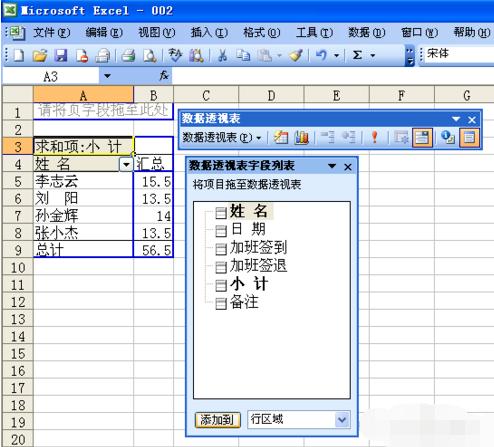494x447 pixels.
Task: Click cell 李志云
Action: (83, 181)
